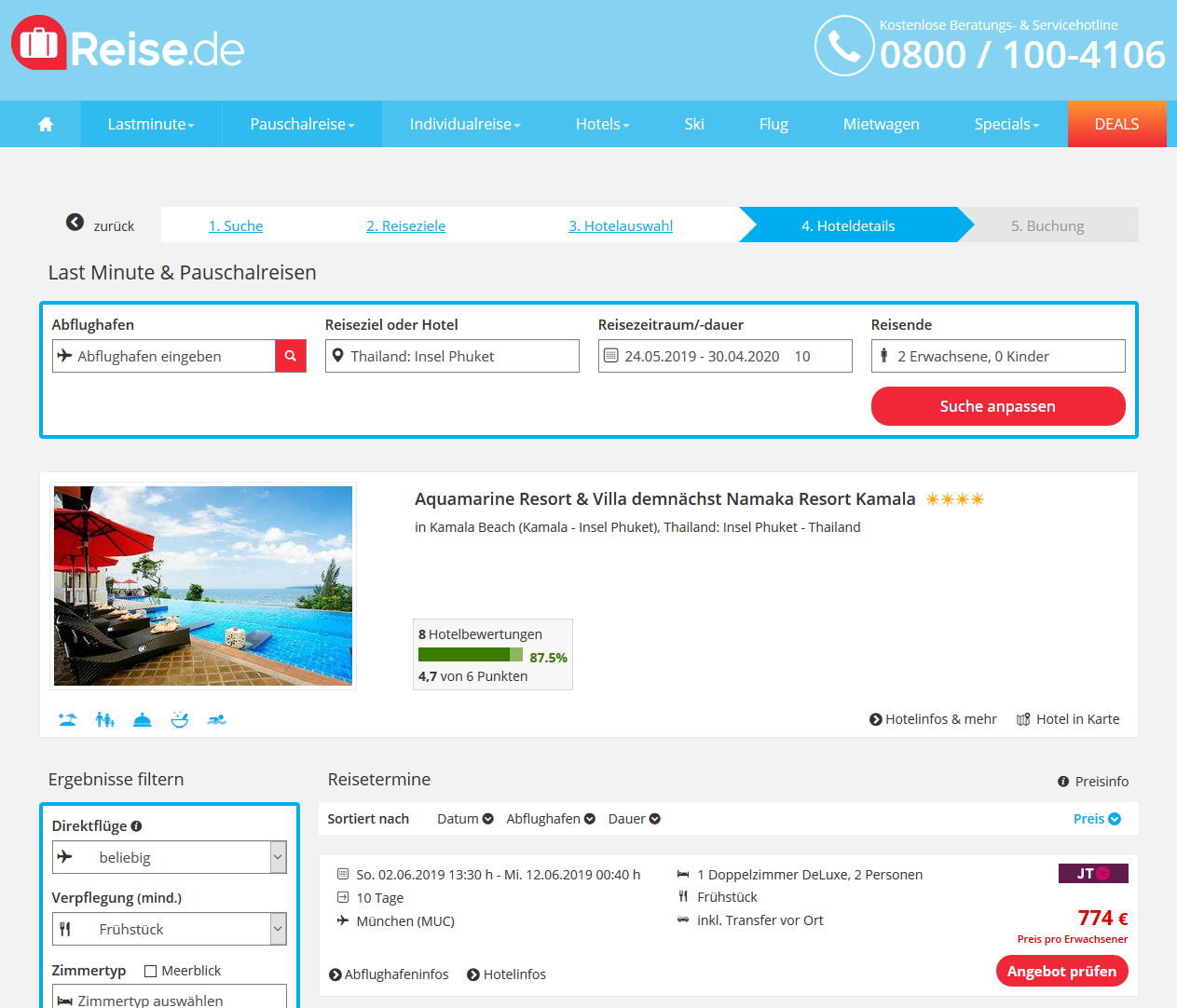Open the Direktflüge beliebig dropdown
This screenshot has height=1008, width=1177.
tap(170, 857)
